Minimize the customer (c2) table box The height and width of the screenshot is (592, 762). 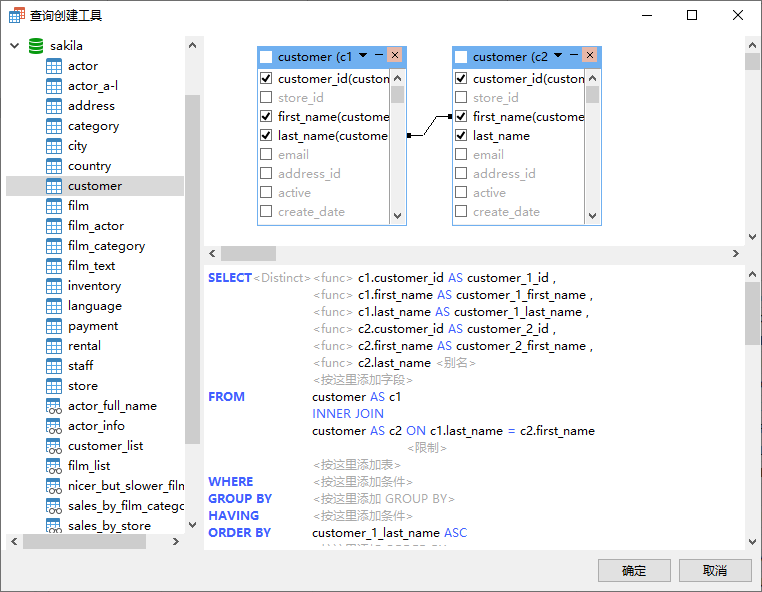click(x=574, y=55)
